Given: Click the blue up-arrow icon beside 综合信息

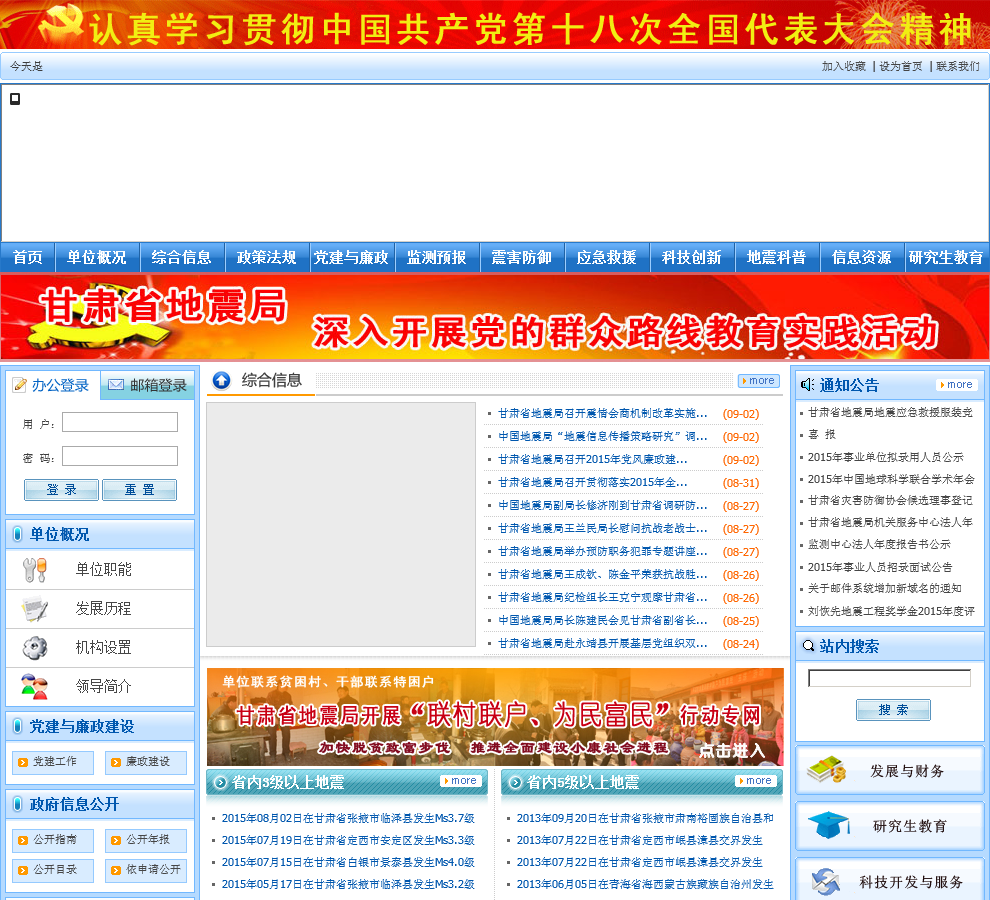Looking at the screenshot, I should point(221,380).
